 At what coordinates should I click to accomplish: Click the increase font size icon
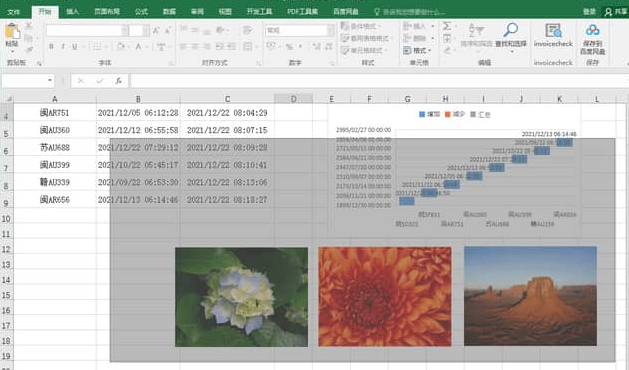tap(156, 30)
